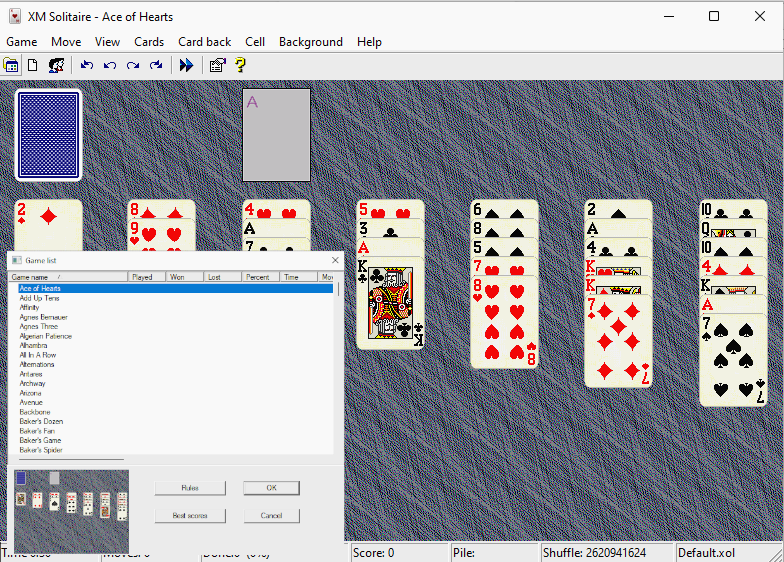The image size is (784, 562).
Task: Open the players icon with two faces
Action: coord(56,65)
